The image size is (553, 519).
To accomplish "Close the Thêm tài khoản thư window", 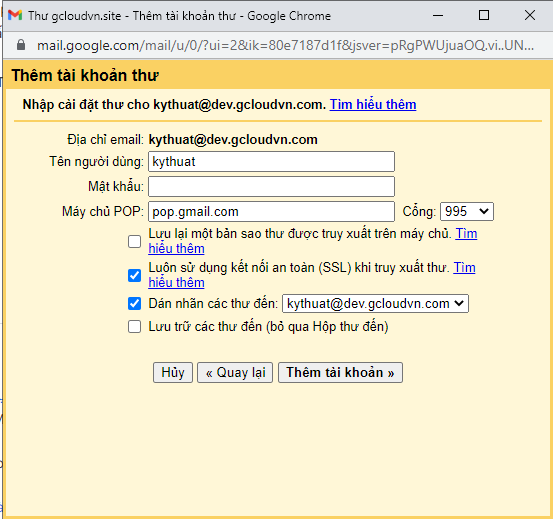I will pyautogui.click(x=530, y=15).
